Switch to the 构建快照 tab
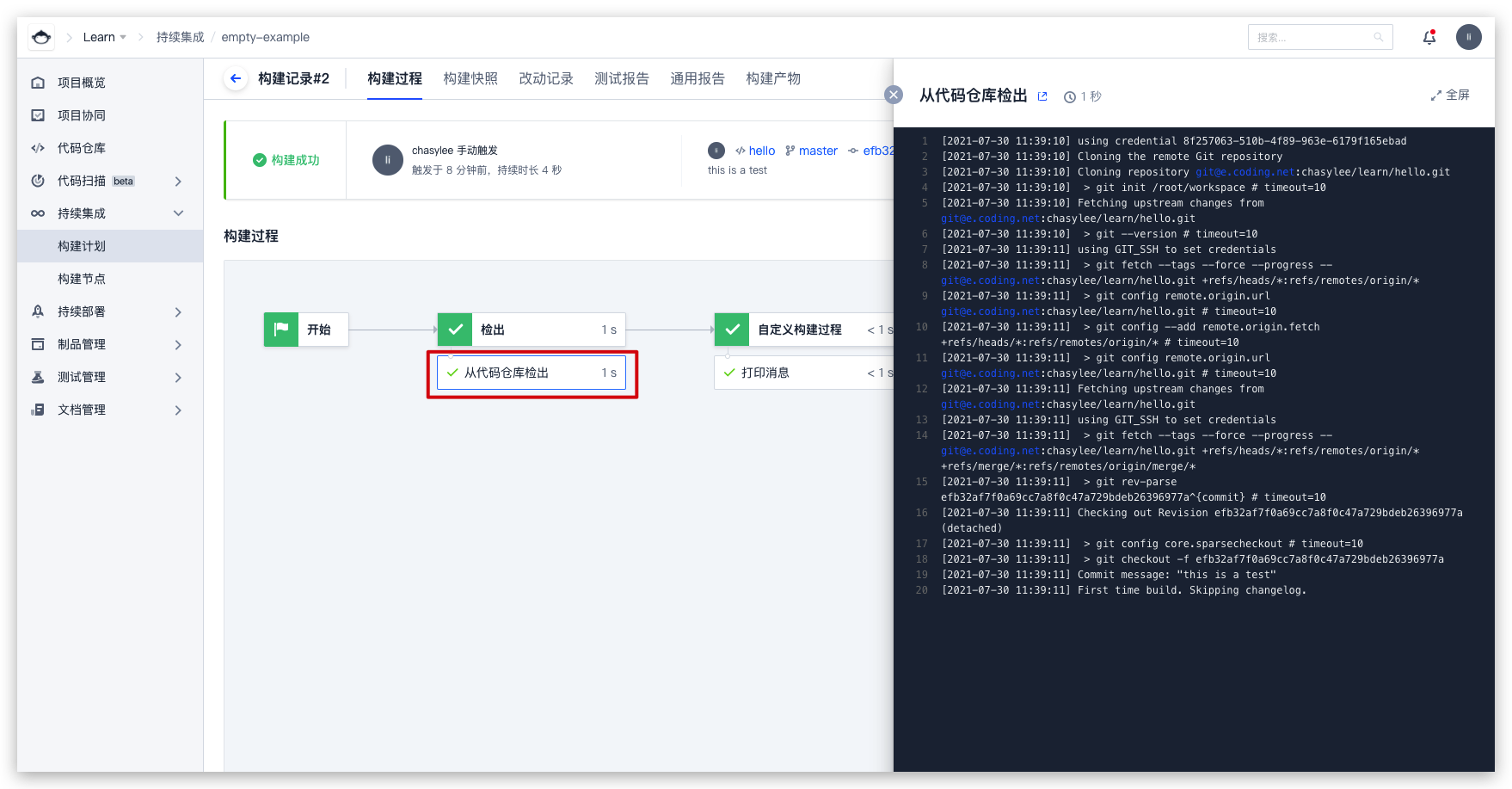Screen dimensions: 1512x789 470,78
